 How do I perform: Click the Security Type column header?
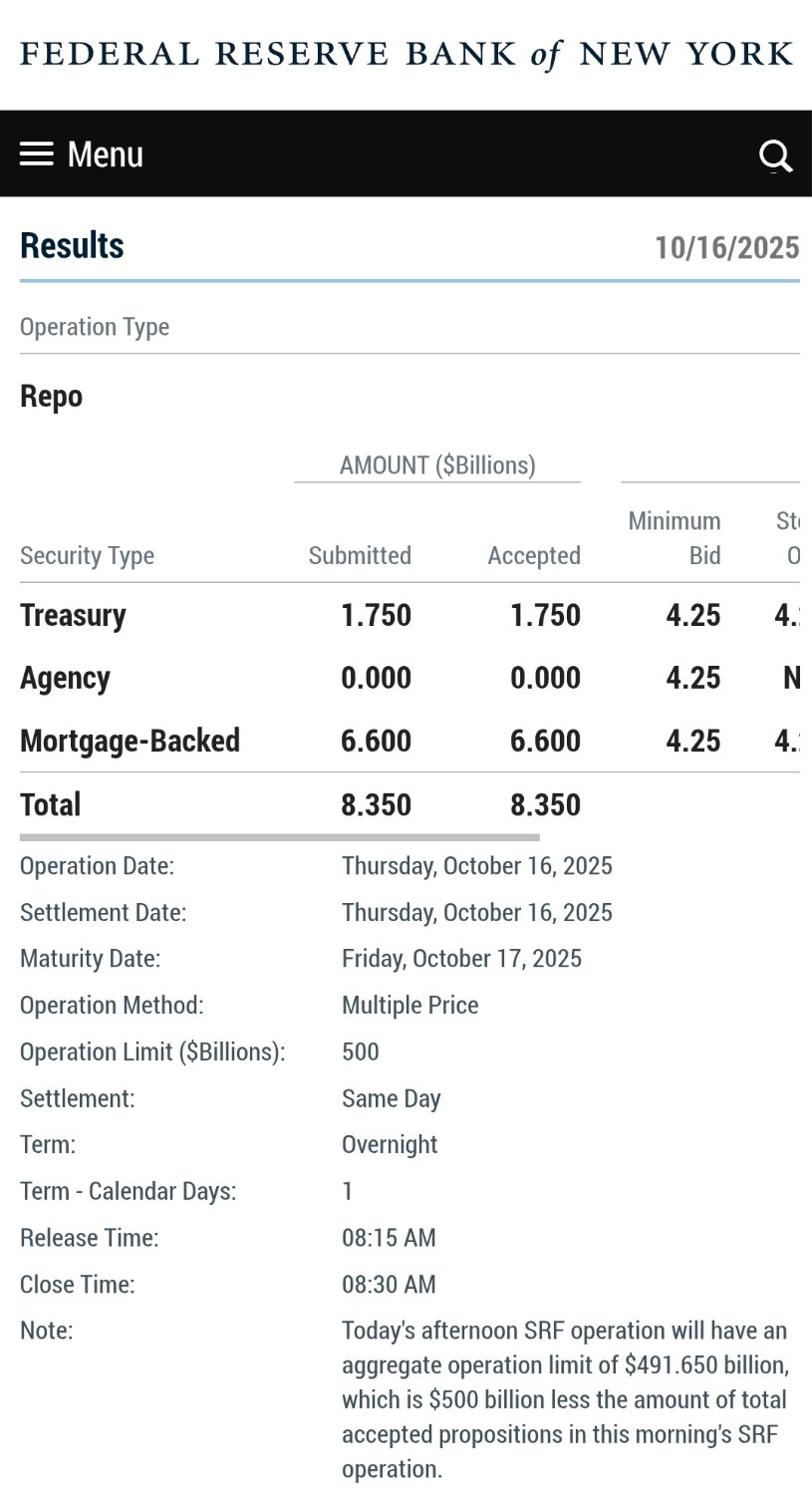[87, 555]
